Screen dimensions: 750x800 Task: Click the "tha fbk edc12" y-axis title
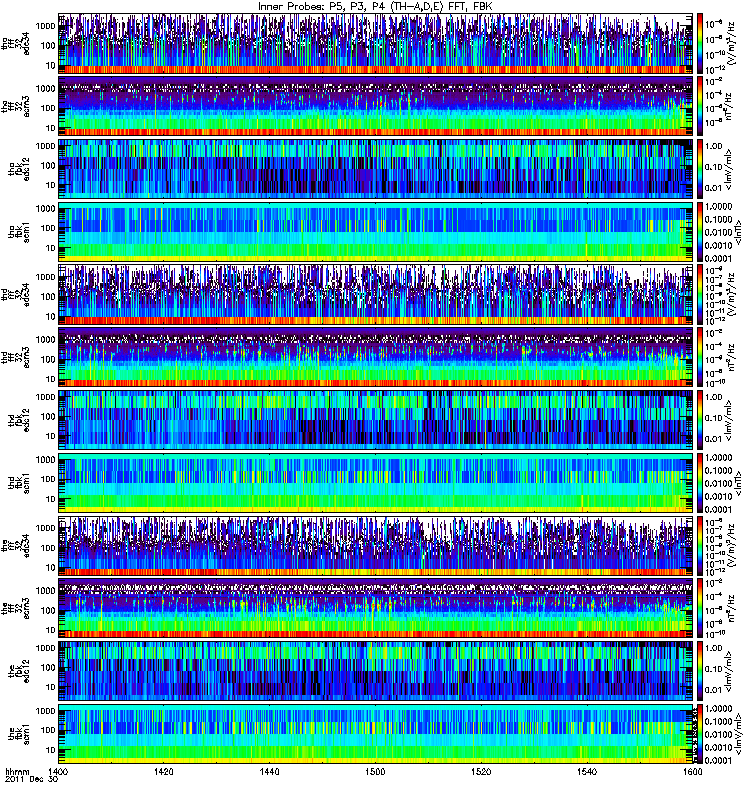click(19, 169)
